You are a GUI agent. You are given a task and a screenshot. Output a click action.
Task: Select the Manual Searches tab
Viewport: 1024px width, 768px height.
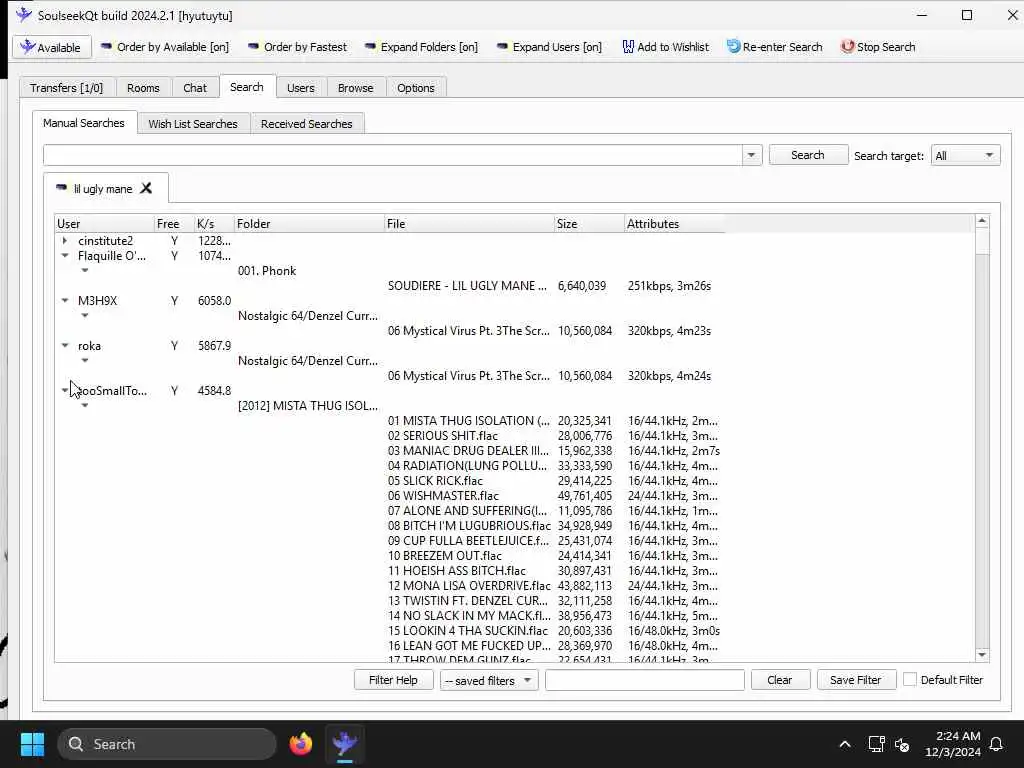84,123
